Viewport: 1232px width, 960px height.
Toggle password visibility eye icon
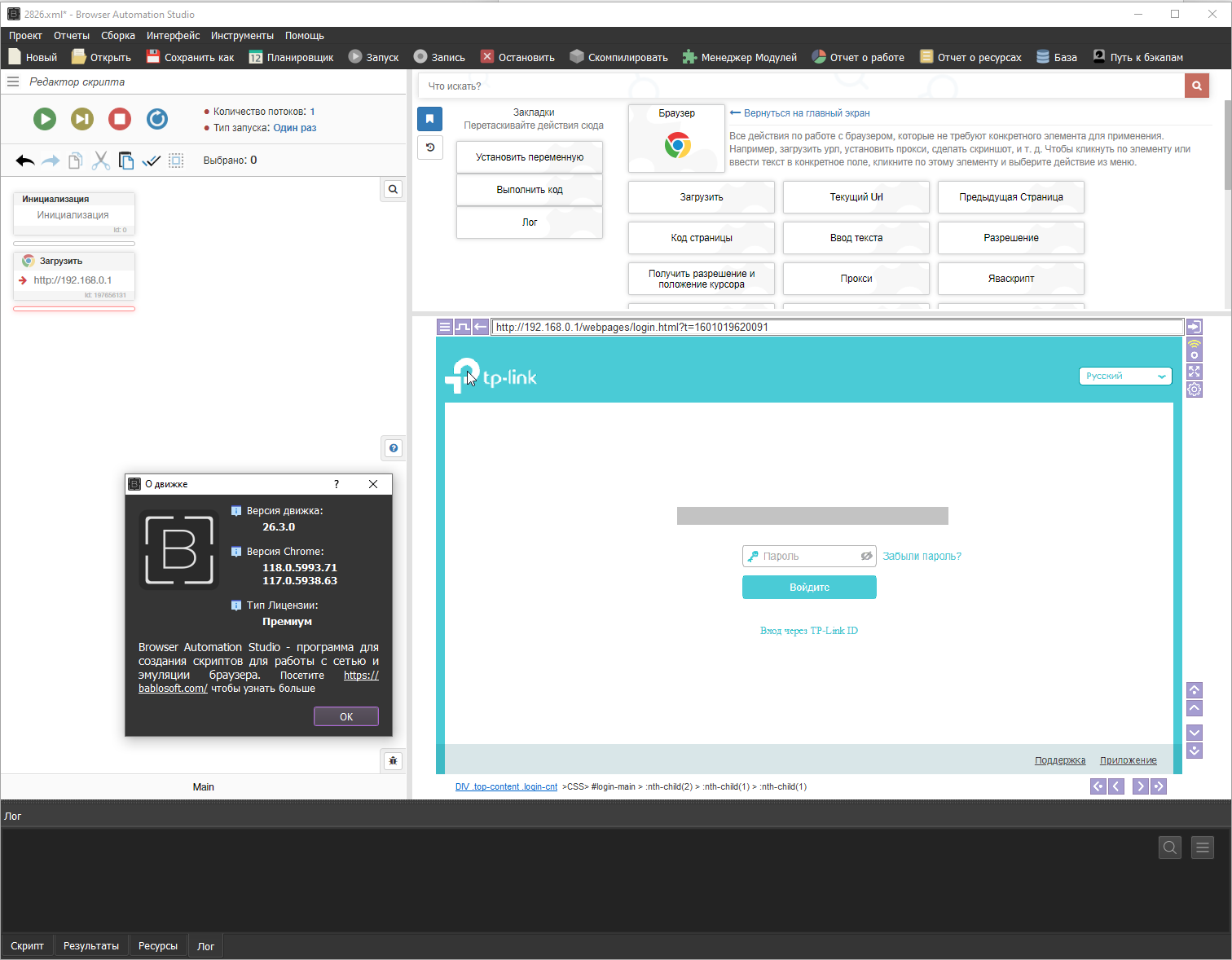866,556
